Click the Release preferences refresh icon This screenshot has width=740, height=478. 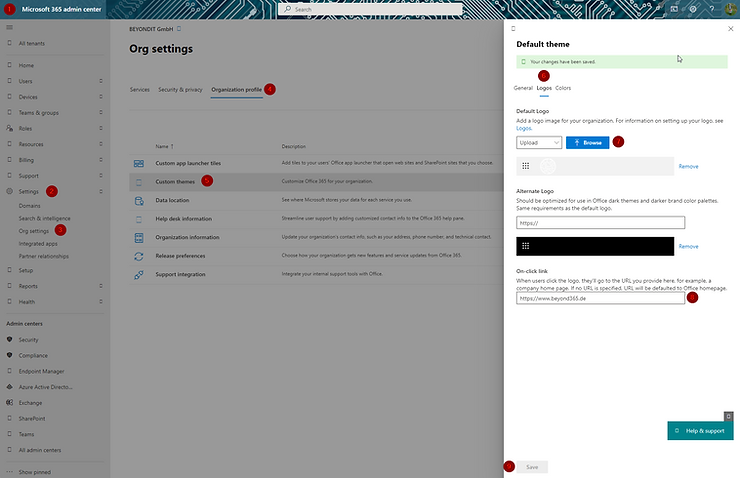[139, 256]
